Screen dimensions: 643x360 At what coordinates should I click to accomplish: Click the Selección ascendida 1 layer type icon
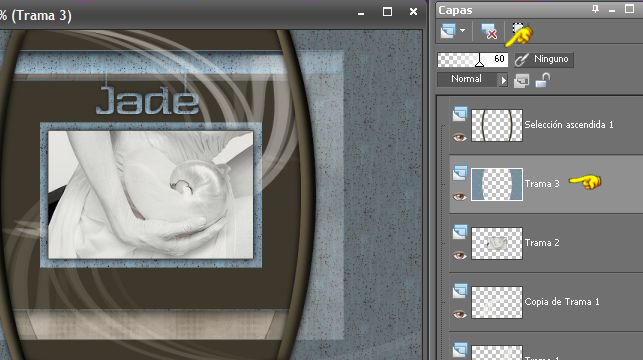tap(460, 114)
